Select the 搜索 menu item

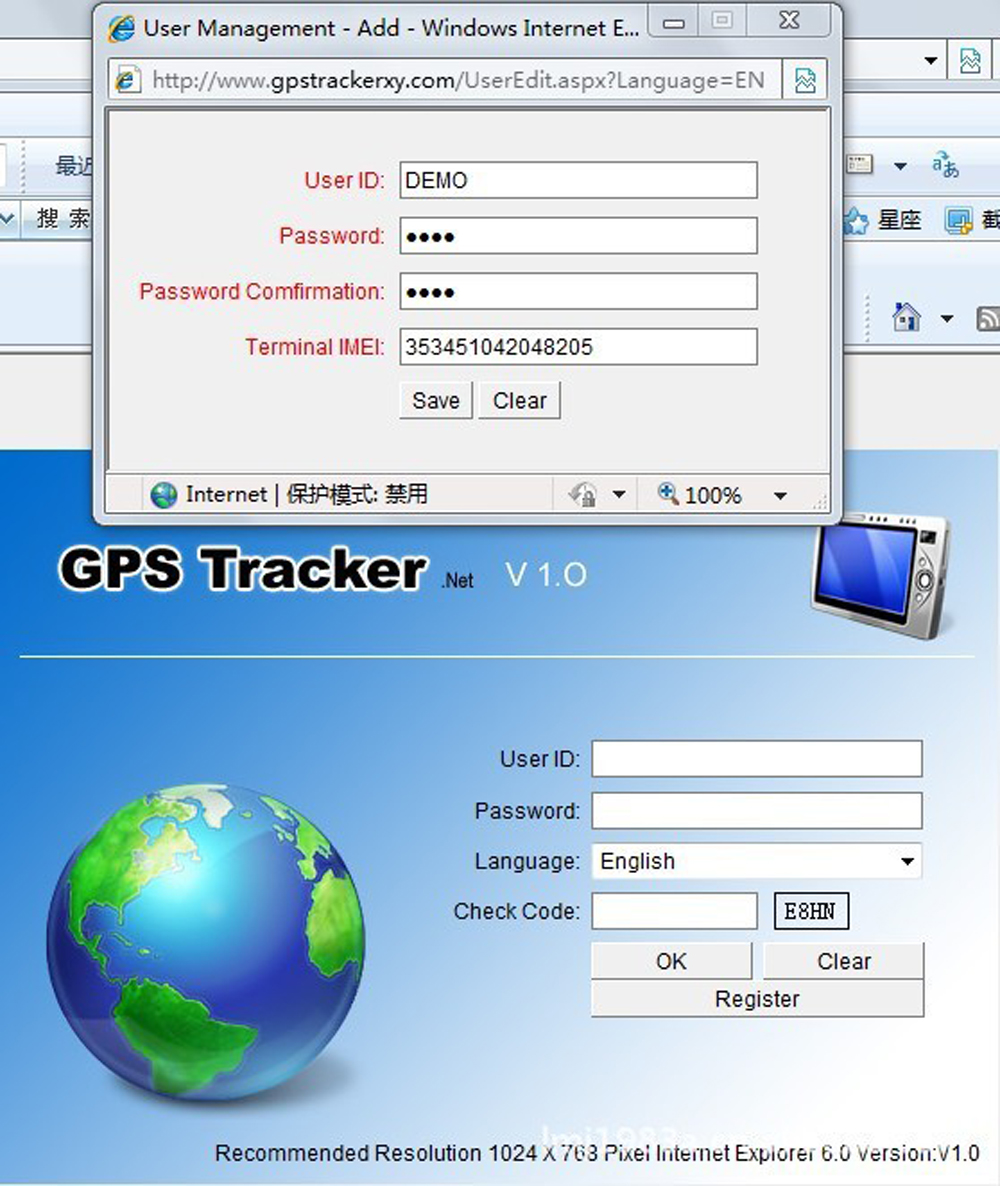(64, 218)
